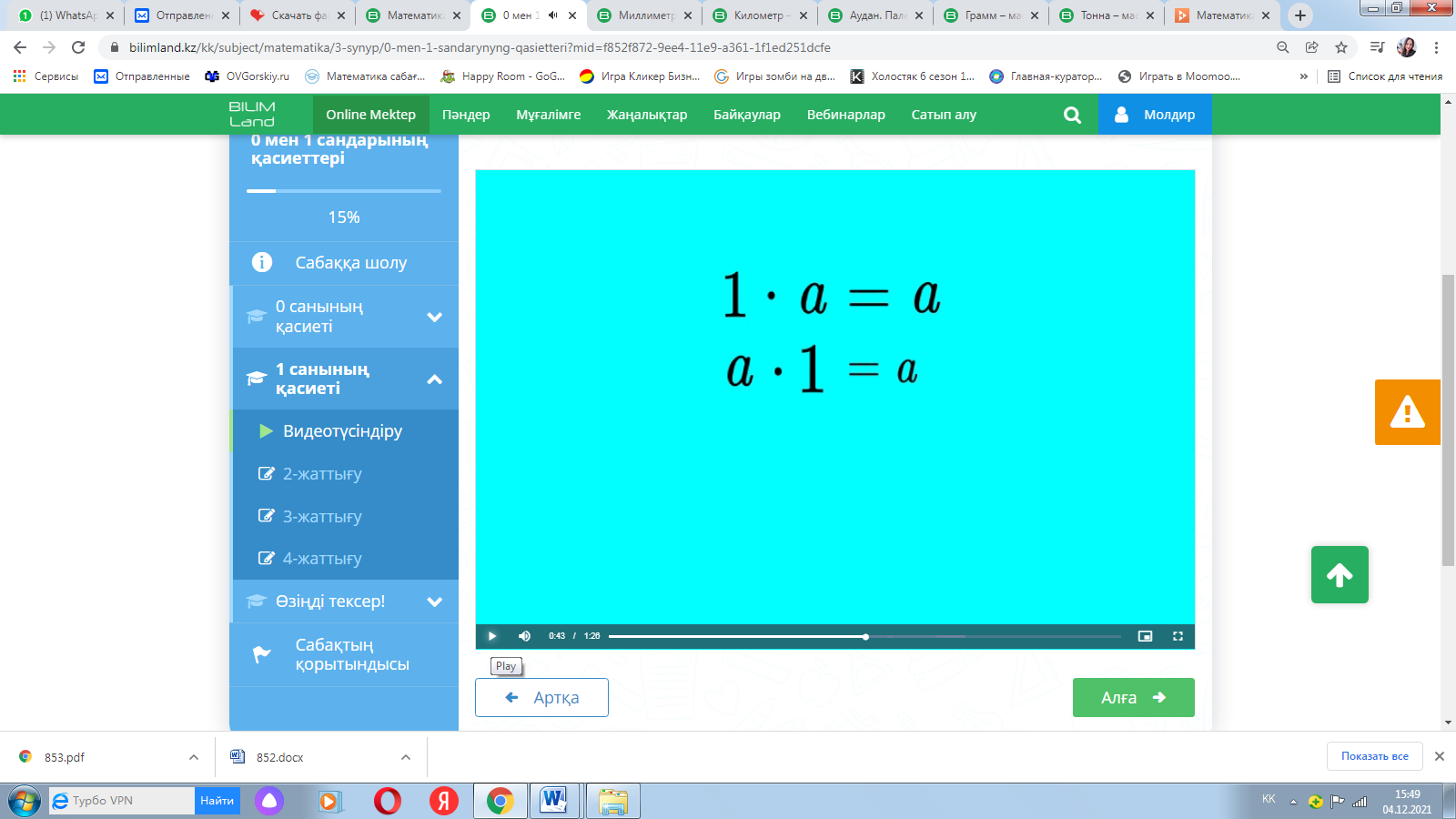Open the Вебинарлар menu
The image size is (1456, 819).
[846, 115]
